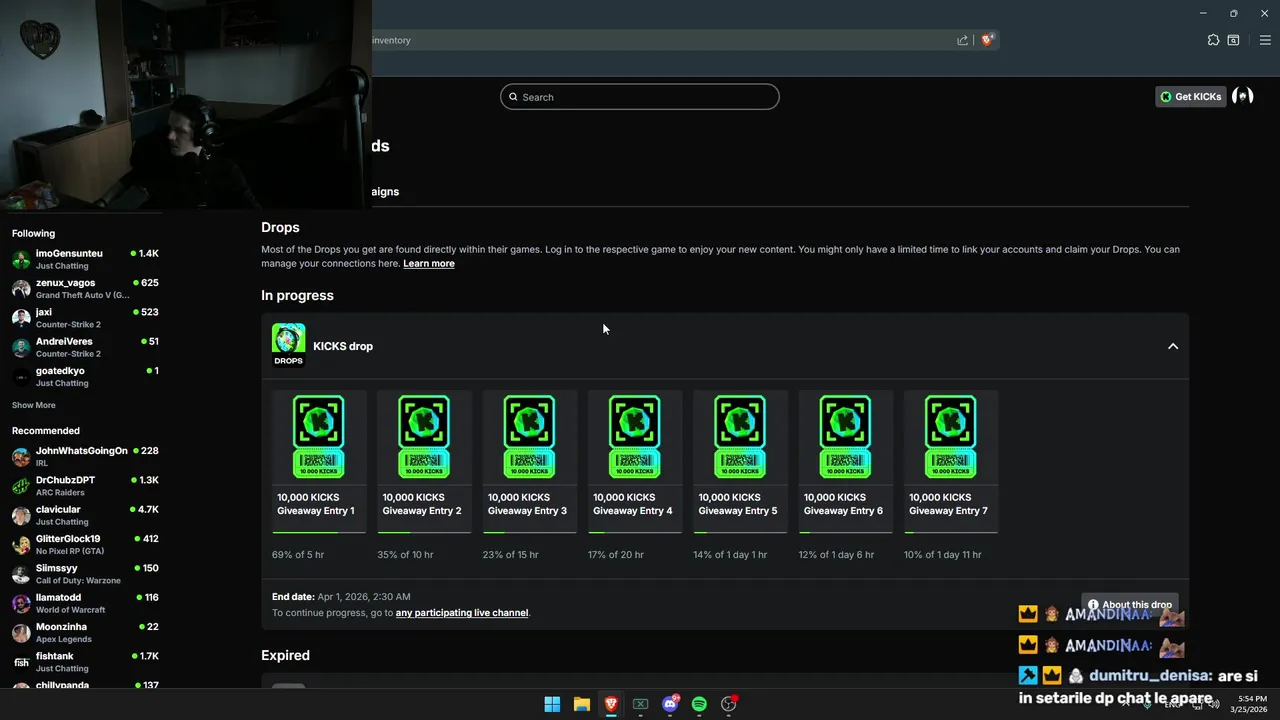This screenshot has height=720, width=1280.
Task: Click the Get KICKs button
Action: click(1190, 96)
